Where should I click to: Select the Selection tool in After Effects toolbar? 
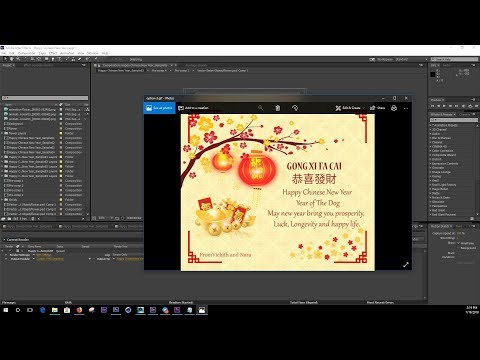point(5,59)
